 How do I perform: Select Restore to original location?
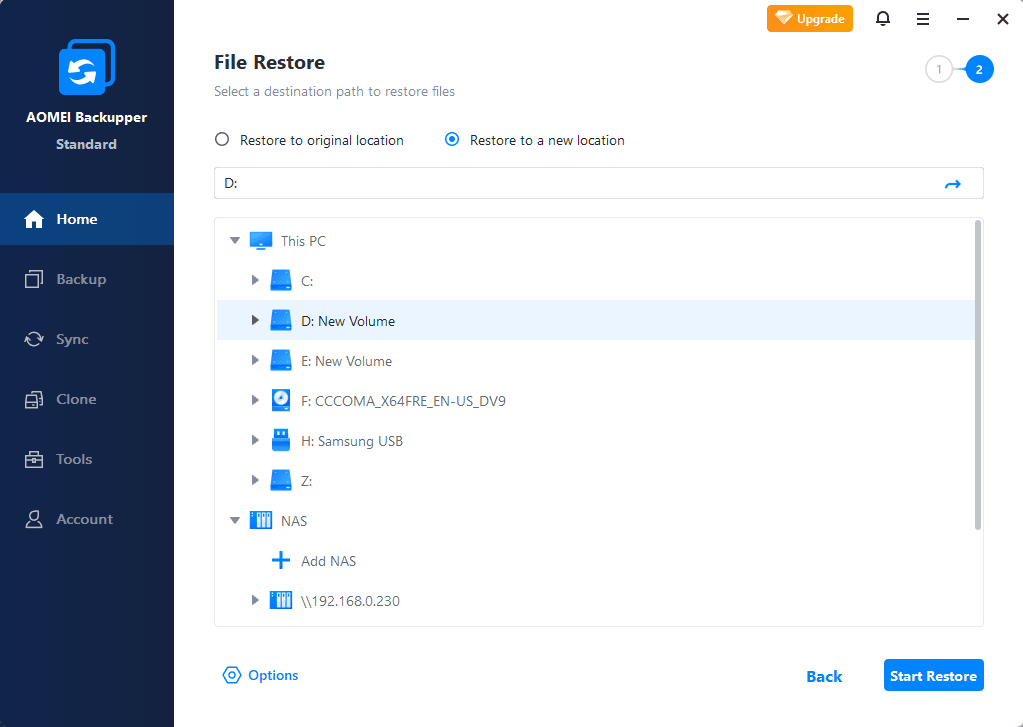(x=222, y=140)
